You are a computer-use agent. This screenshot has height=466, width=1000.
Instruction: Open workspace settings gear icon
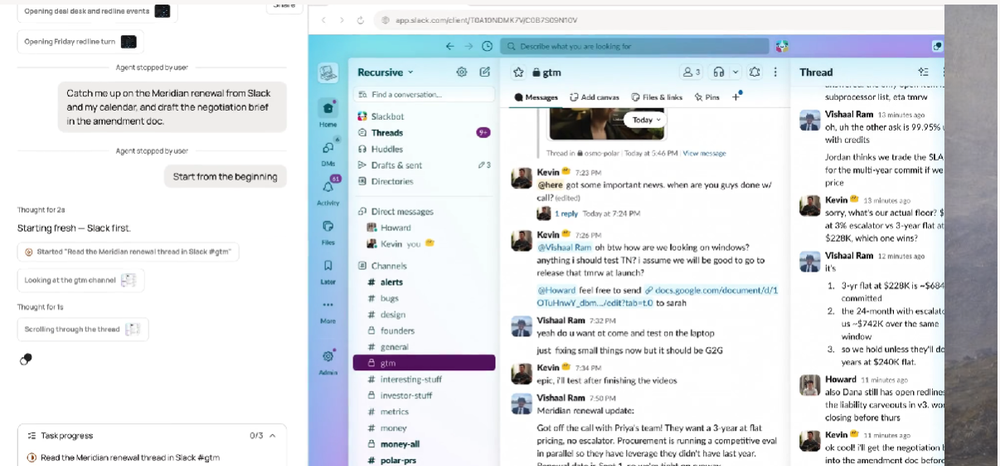pos(462,72)
